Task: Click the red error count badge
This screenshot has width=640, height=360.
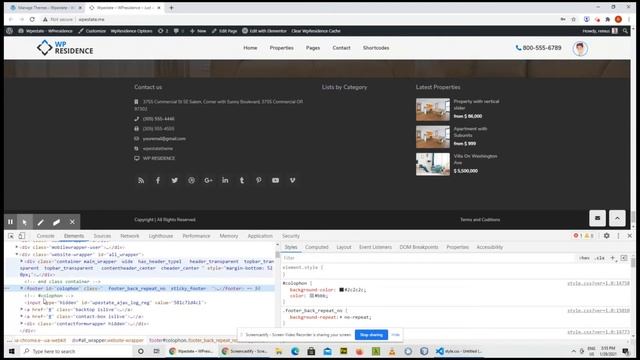Action: click(x=578, y=236)
